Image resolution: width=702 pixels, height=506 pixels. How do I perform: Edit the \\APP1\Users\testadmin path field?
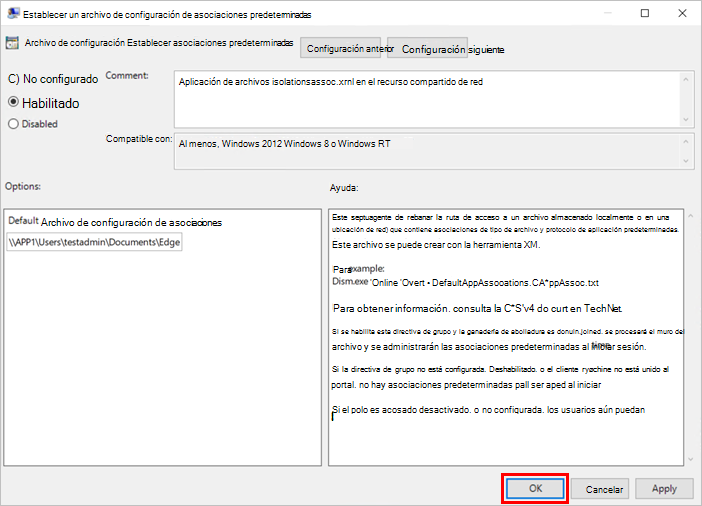coord(94,242)
